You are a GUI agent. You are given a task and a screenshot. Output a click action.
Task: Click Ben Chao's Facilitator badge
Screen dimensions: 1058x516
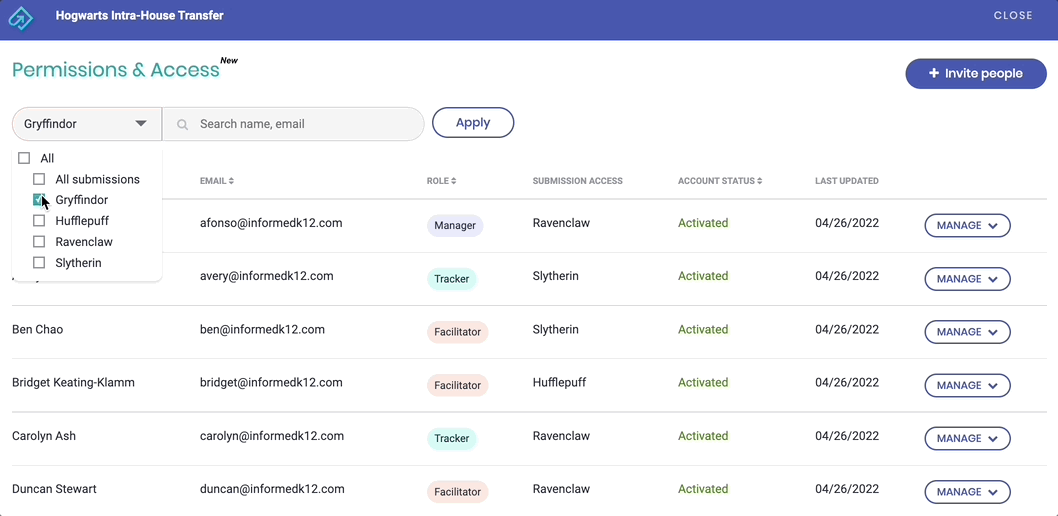(x=457, y=332)
